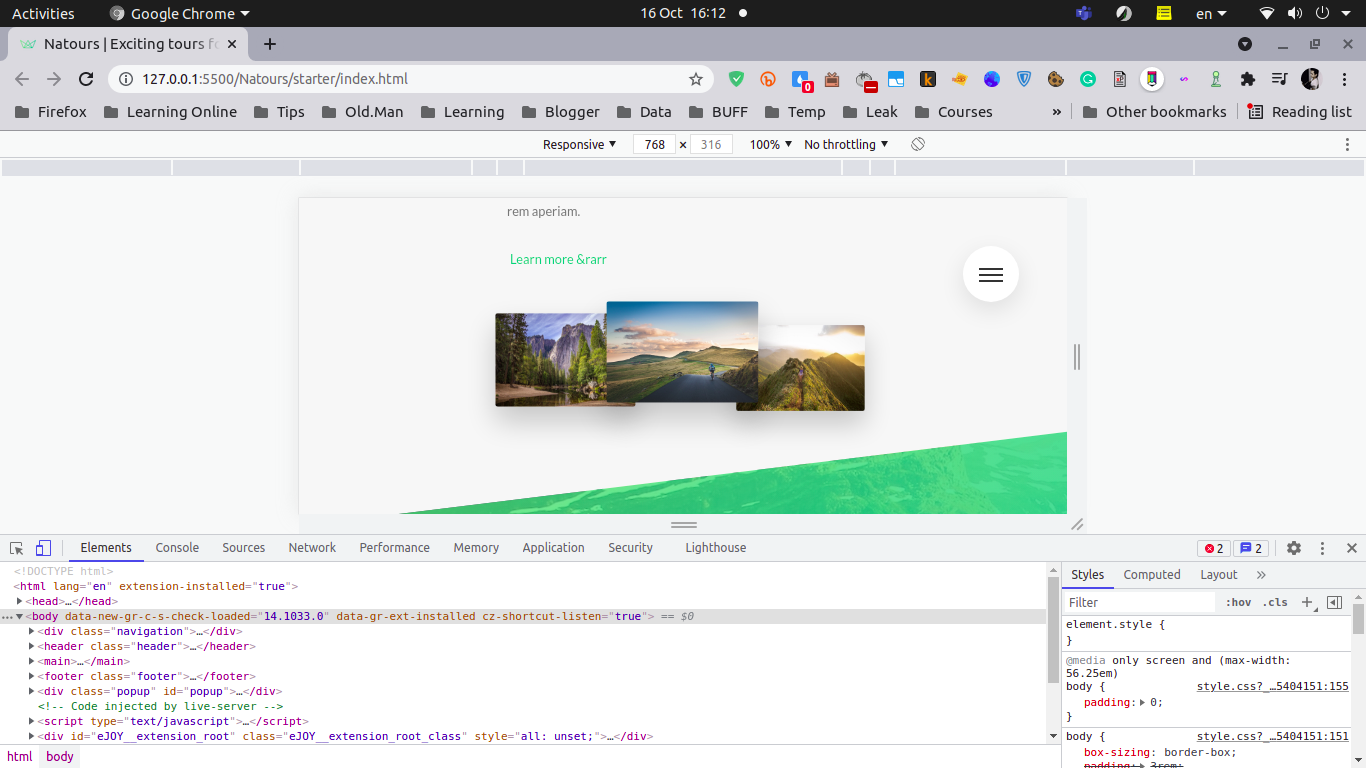Expand the div class navigation node
Screen dimensions: 1366x768
click(31, 632)
